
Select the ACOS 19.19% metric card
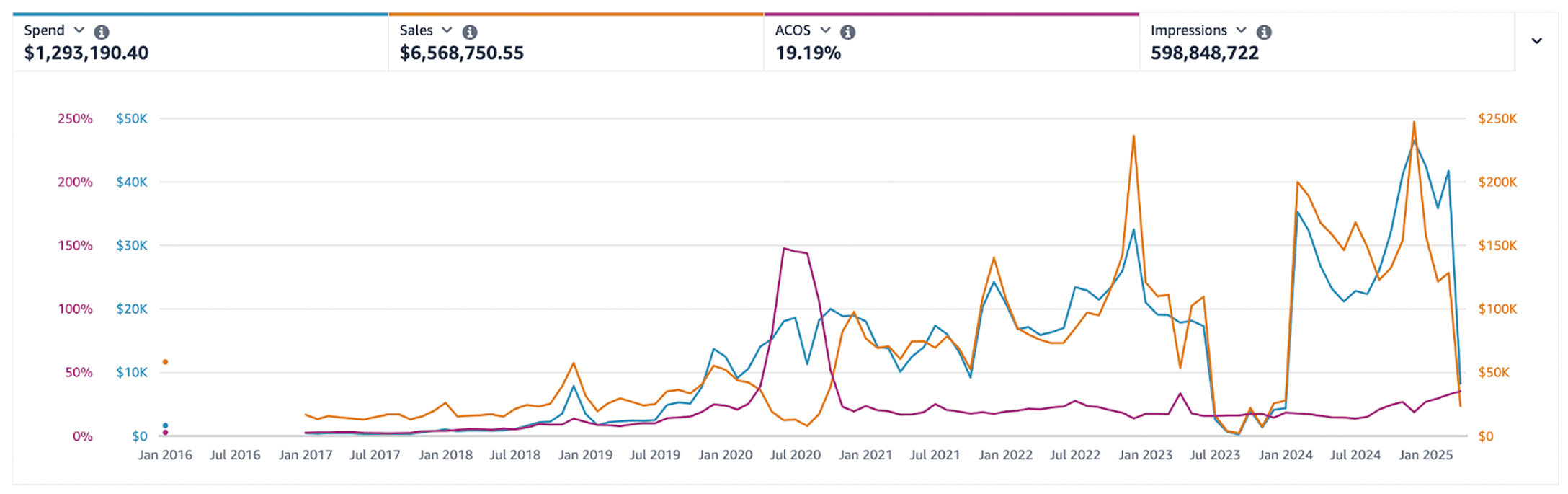tap(808, 53)
